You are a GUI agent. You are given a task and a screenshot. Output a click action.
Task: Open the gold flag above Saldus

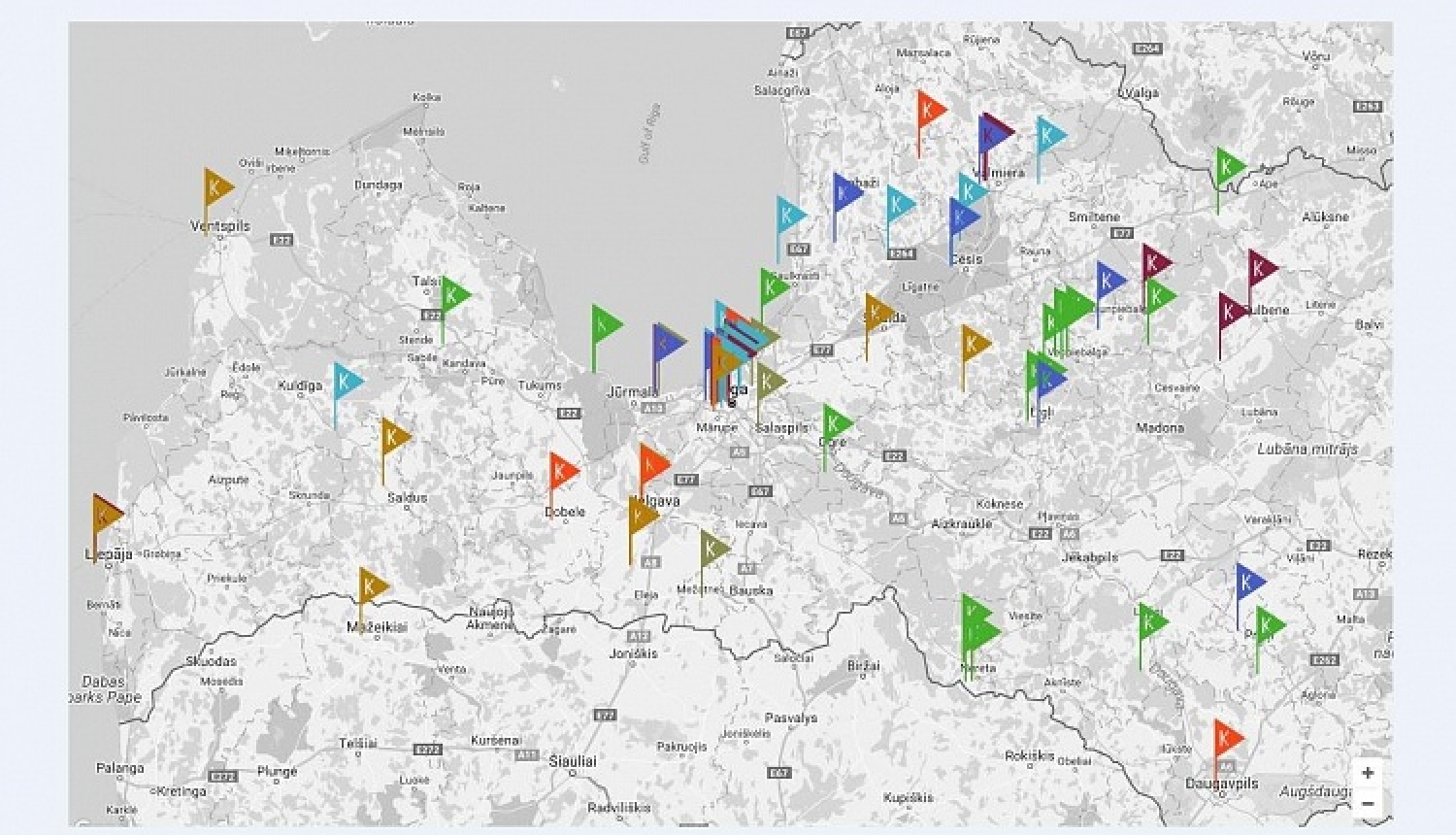(395, 437)
